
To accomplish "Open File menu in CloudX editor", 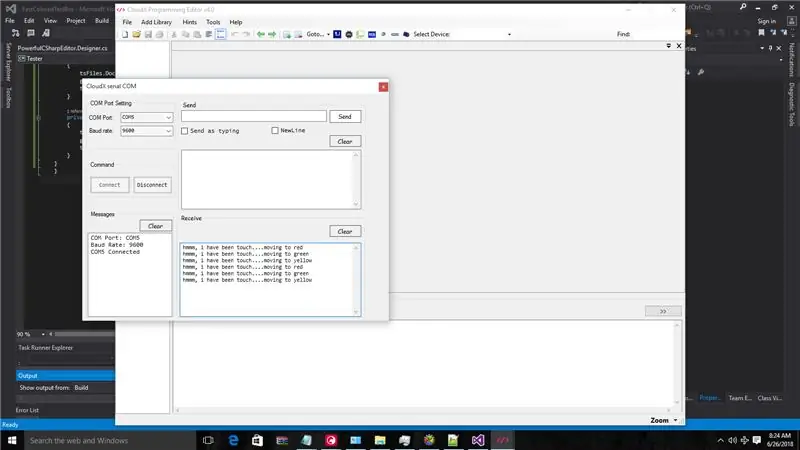I will pos(127,22).
